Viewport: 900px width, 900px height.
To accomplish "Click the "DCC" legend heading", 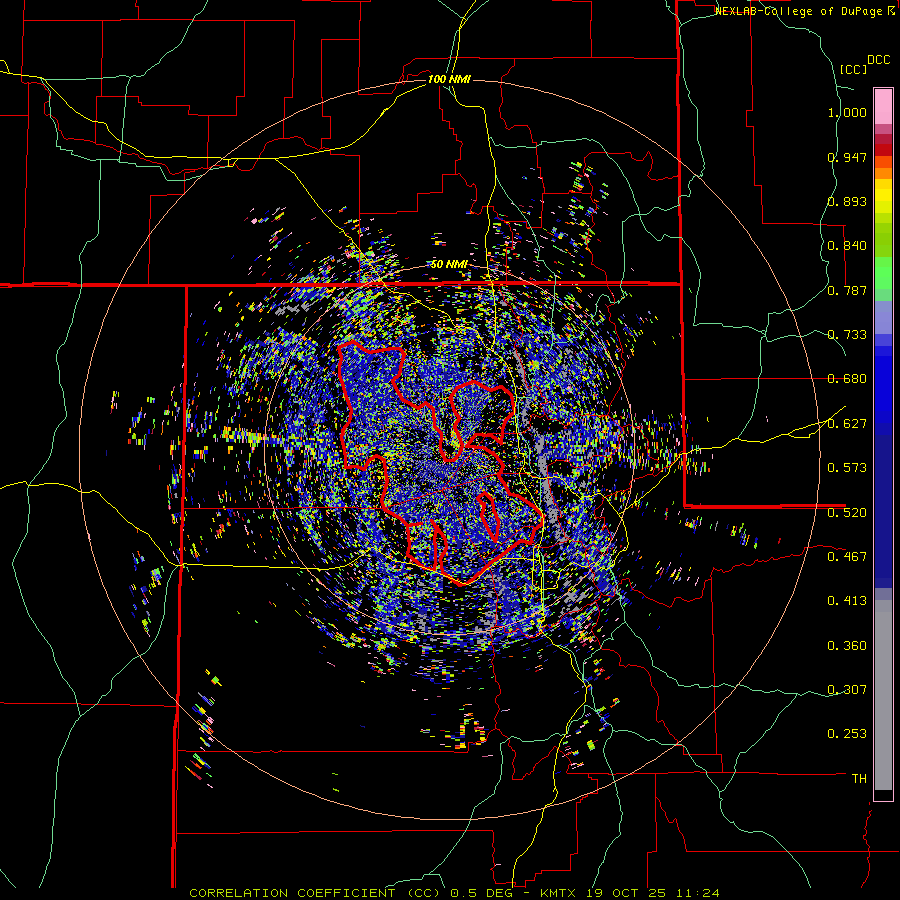I will (x=878, y=60).
